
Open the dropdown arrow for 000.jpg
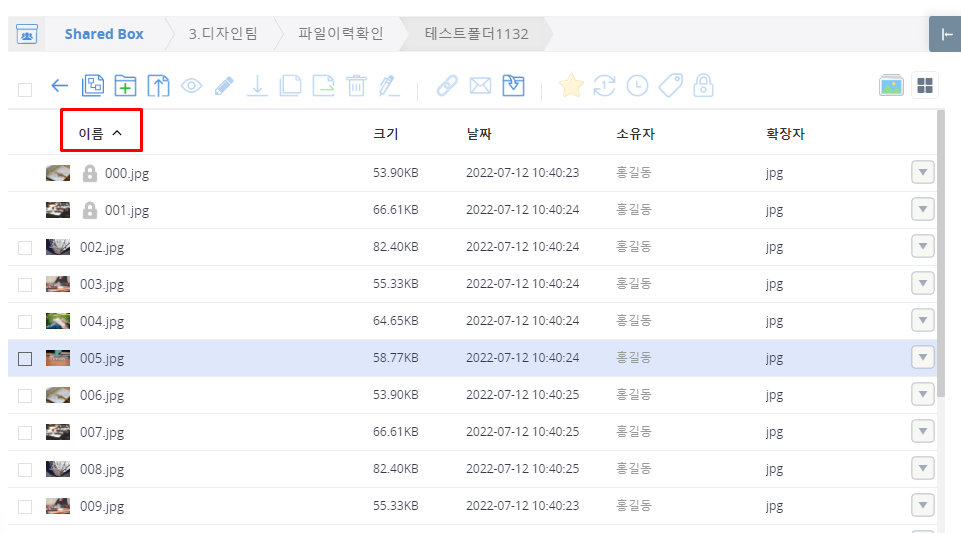pos(922,173)
